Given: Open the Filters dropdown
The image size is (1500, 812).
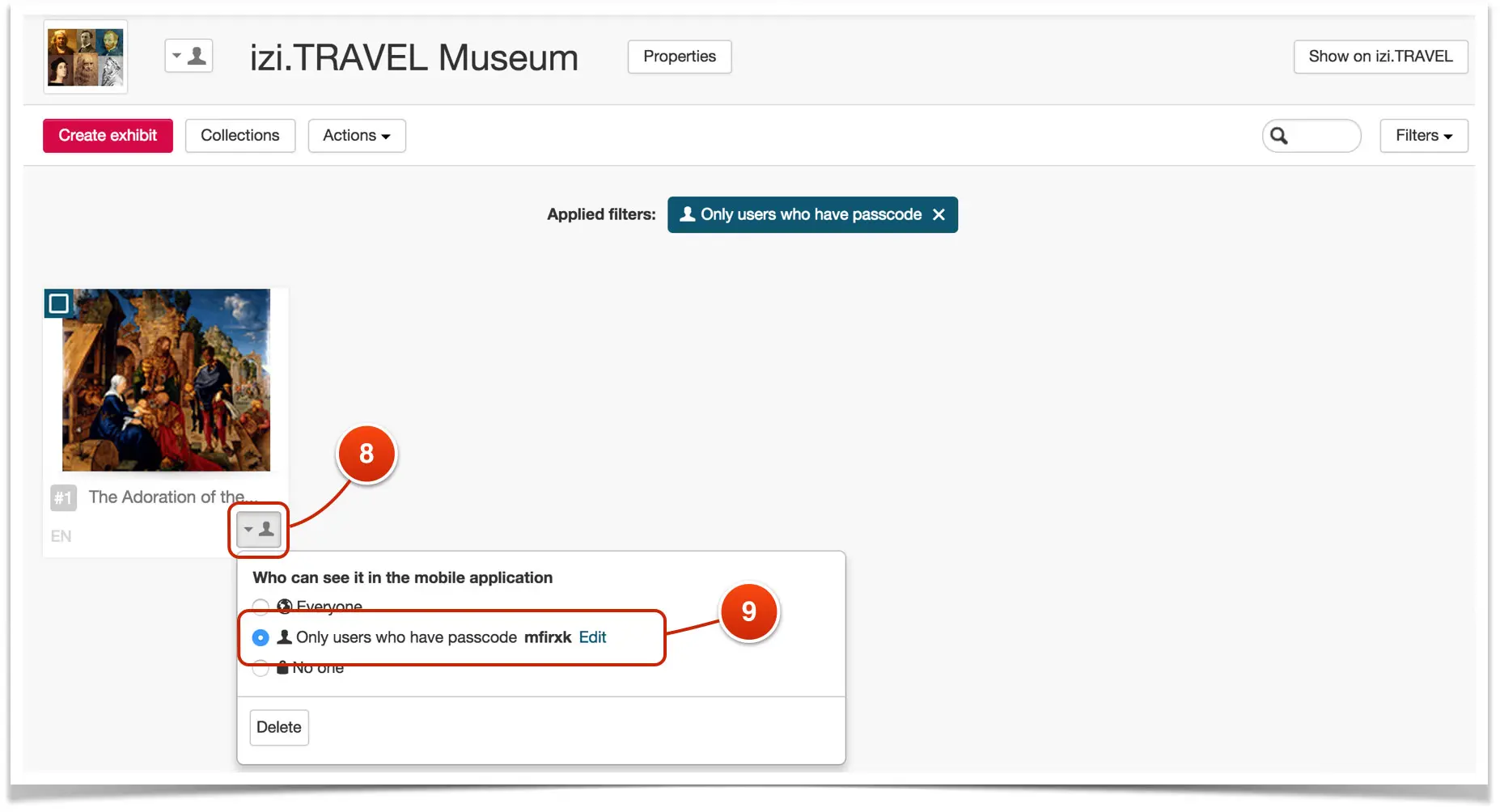Looking at the screenshot, I should (x=1424, y=136).
